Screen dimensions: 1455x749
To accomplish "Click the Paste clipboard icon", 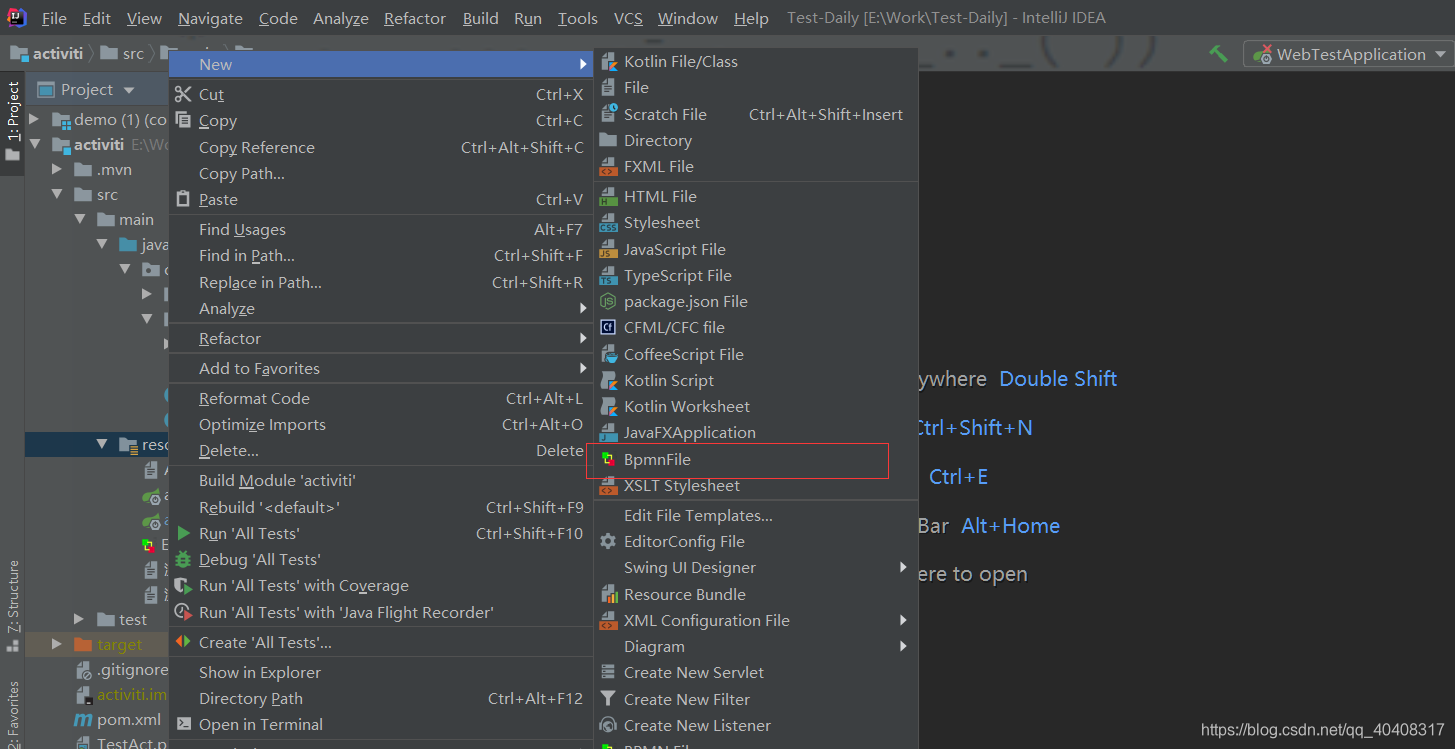I will tap(183, 199).
